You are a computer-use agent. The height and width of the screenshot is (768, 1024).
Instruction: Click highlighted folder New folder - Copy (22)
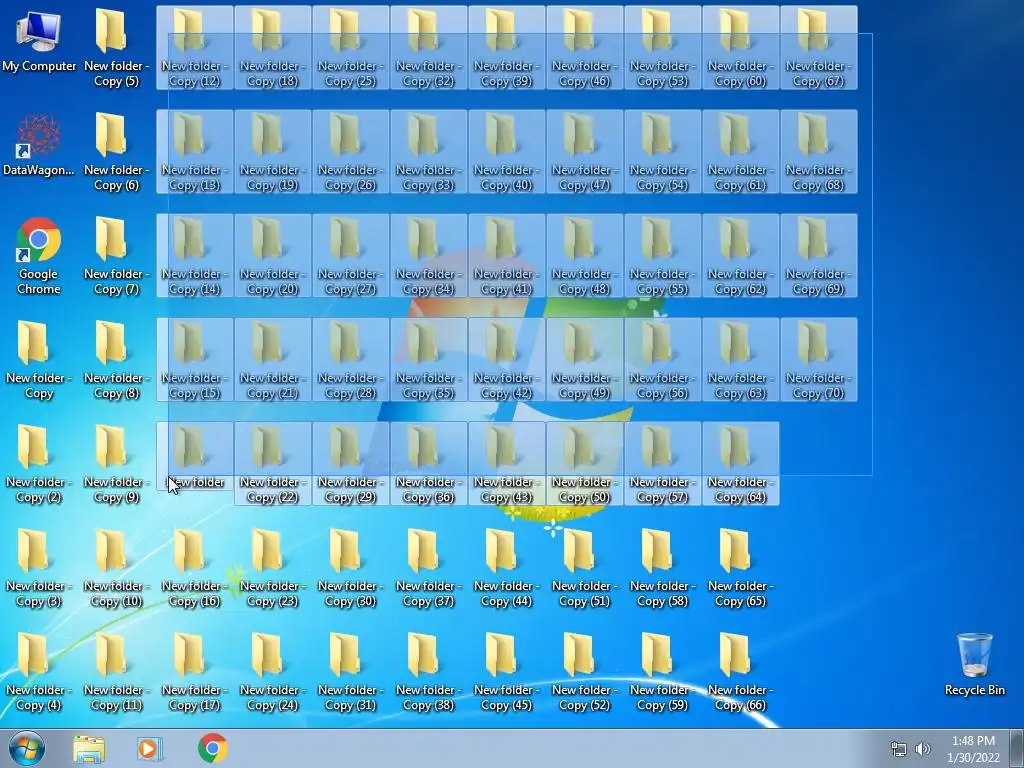coord(272,463)
